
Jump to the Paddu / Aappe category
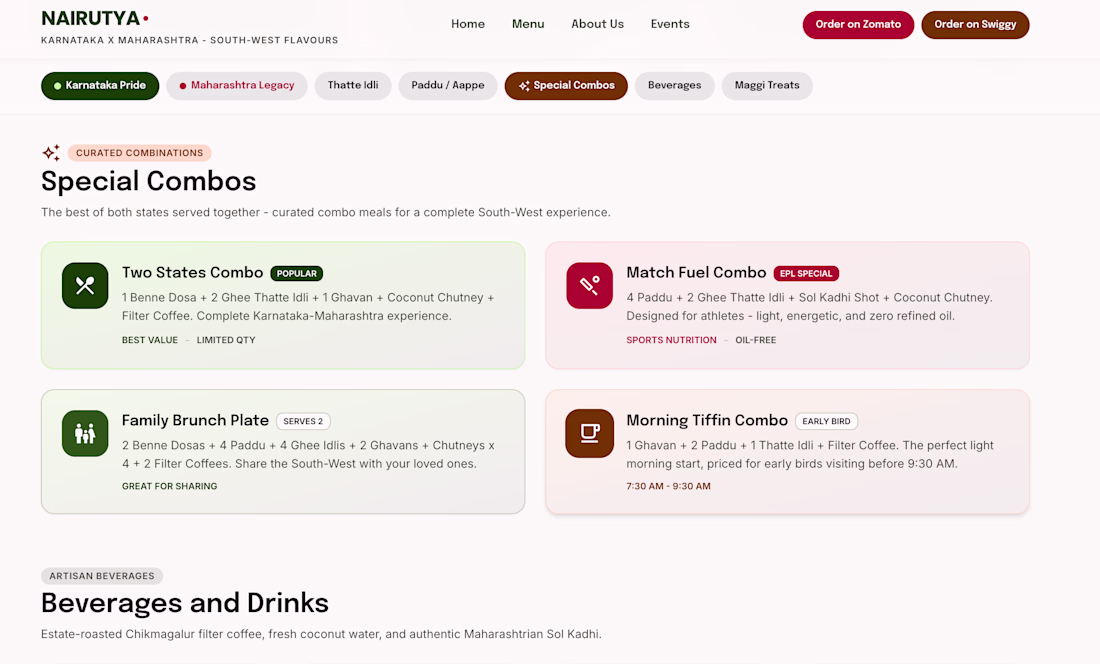click(x=448, y=86)
